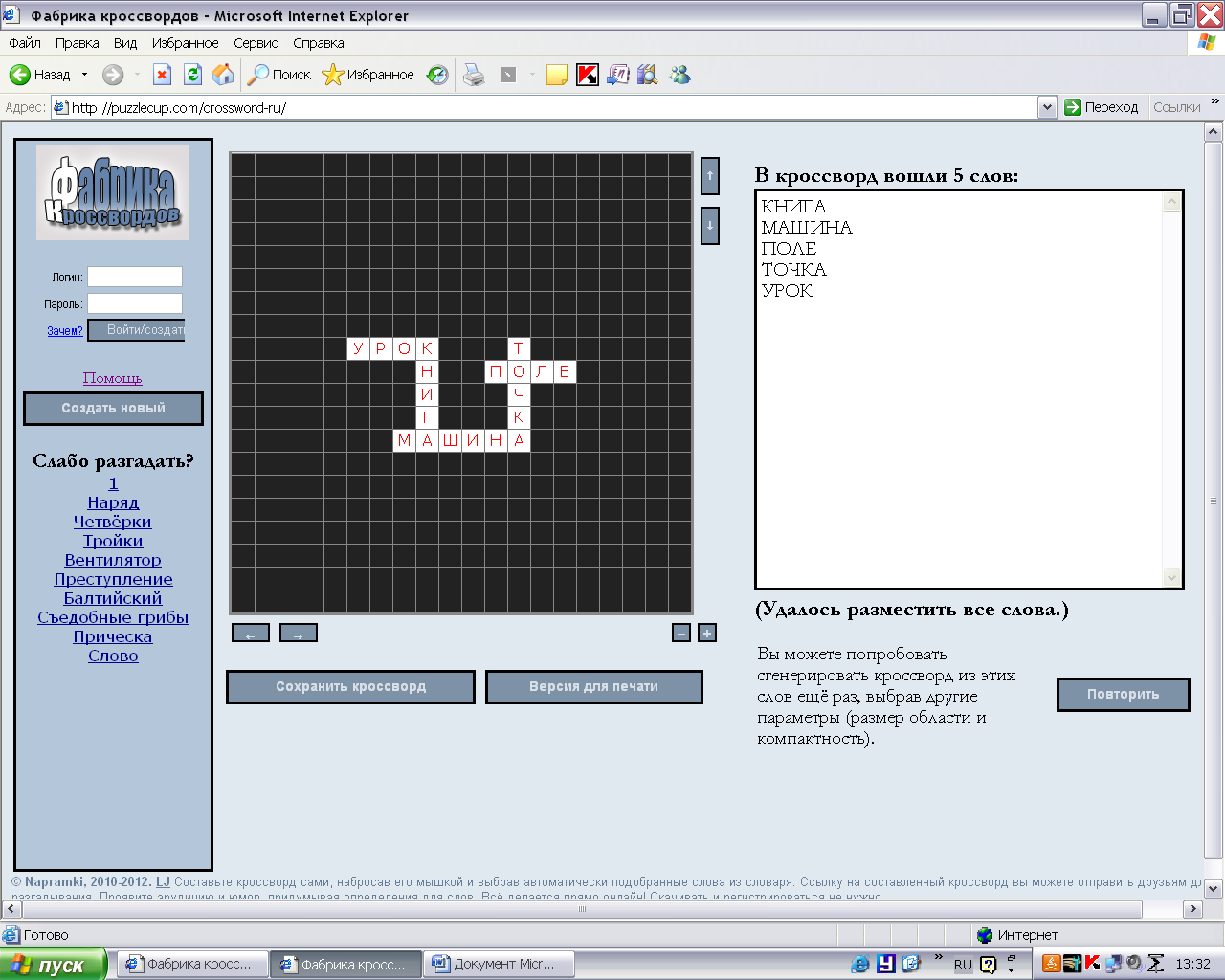The height and width of the screenshot is (980, 1225).
Task: Open the Избранное menu
Action: [x=185, y=43]
